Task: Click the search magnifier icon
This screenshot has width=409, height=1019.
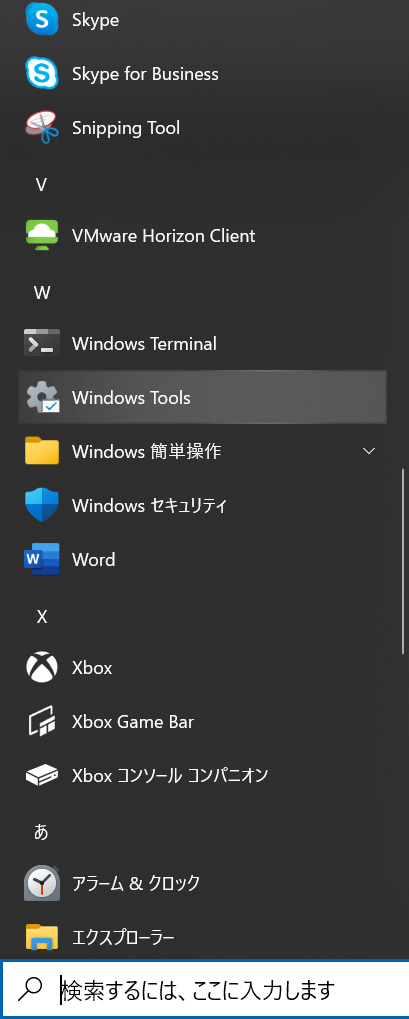Action: pos(29,989)
